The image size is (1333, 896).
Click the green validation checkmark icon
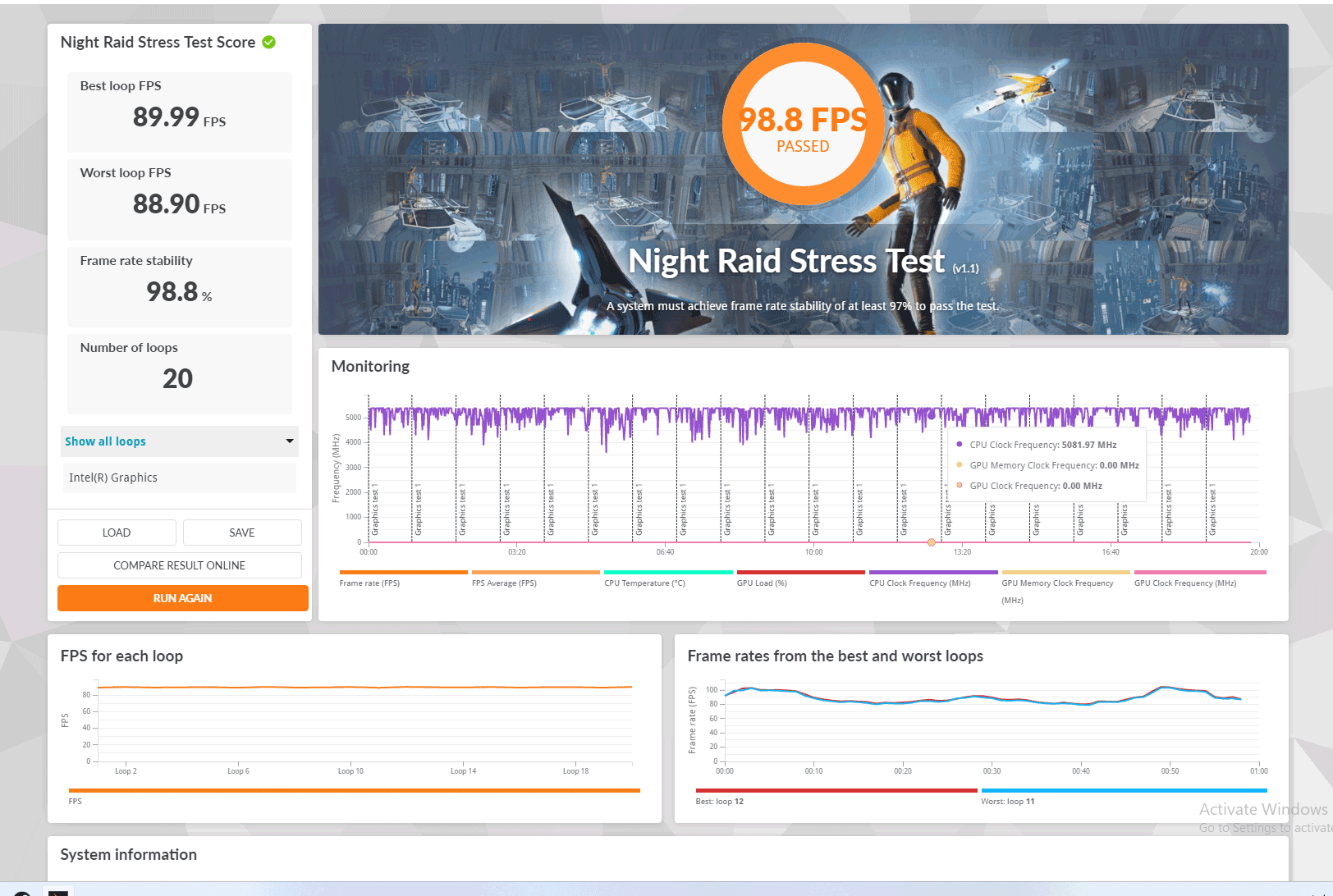[268, 42]
